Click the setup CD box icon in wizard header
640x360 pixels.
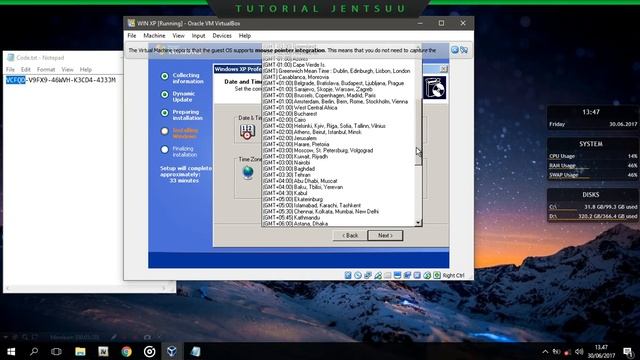point(434,87)
